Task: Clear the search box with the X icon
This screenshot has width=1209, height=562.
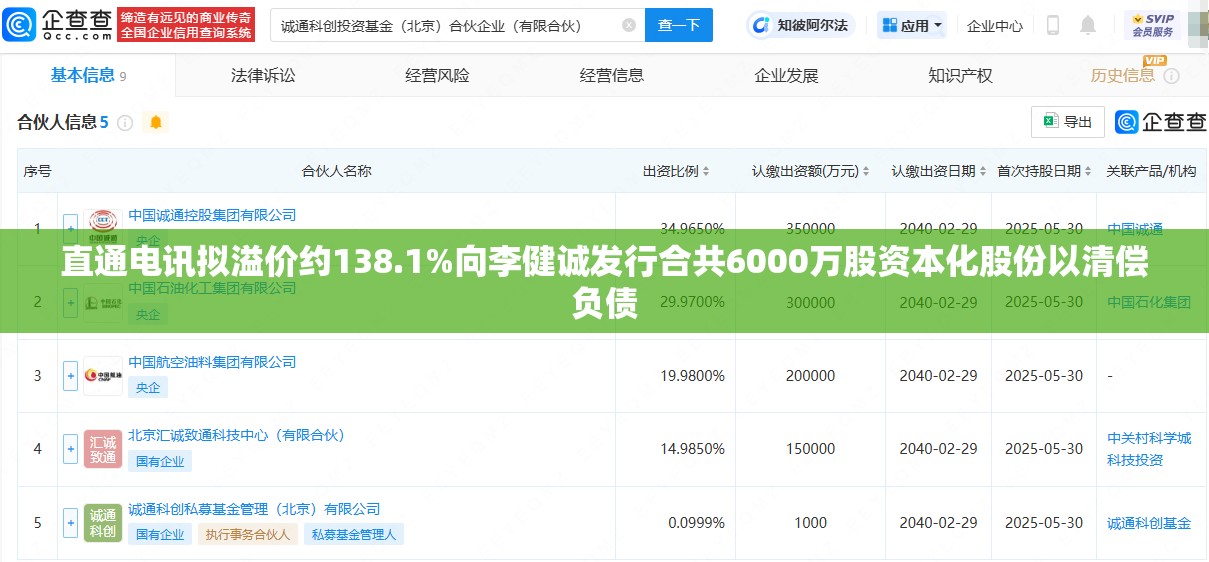Action: point(628,25)
